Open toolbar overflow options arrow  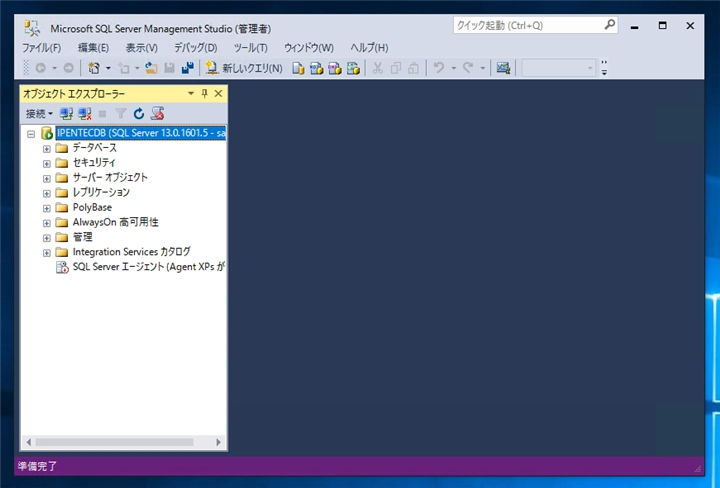click(x=604, y=68)
